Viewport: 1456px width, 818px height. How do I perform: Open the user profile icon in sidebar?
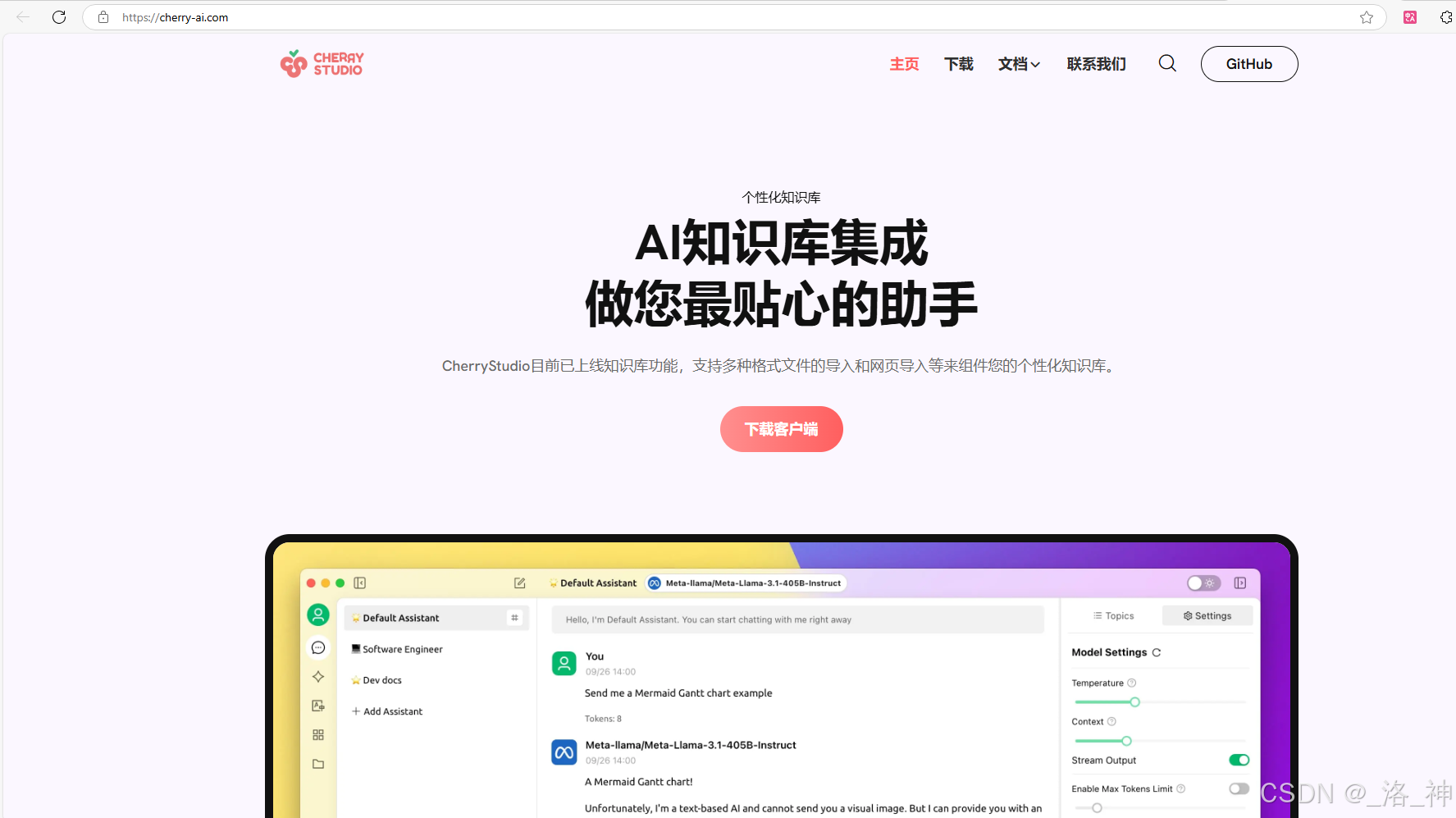(x=317, y=614)
